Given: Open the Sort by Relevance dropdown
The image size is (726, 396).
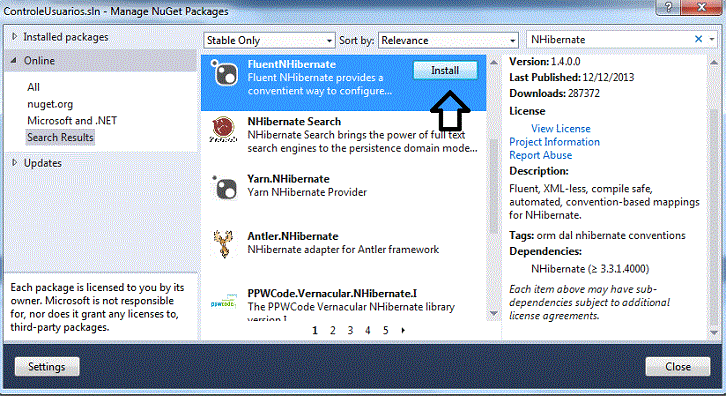Looking at the screenshot, I should click(448, 40).
